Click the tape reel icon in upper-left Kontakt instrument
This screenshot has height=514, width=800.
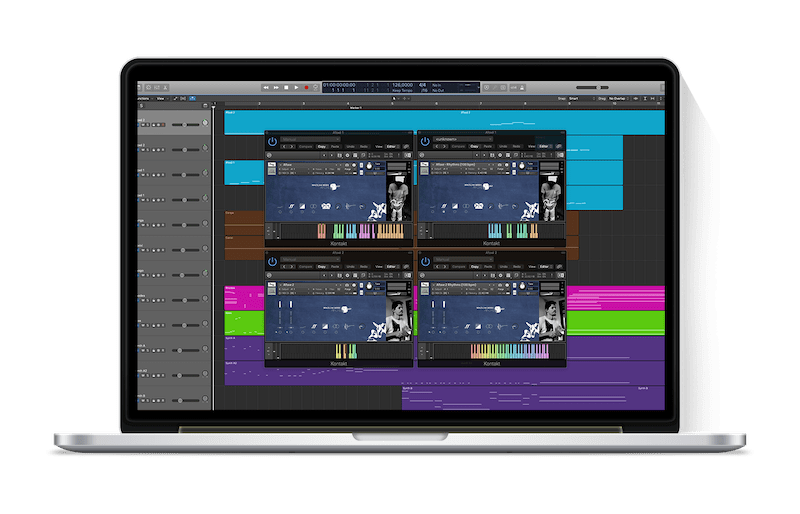point(326,206)
